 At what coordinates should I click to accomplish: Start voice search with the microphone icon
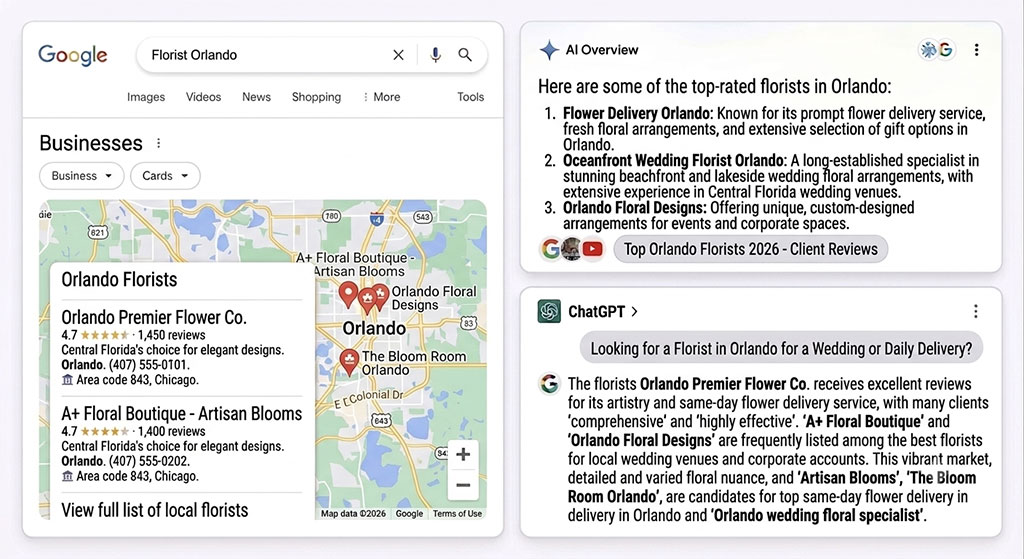point(436,55)
